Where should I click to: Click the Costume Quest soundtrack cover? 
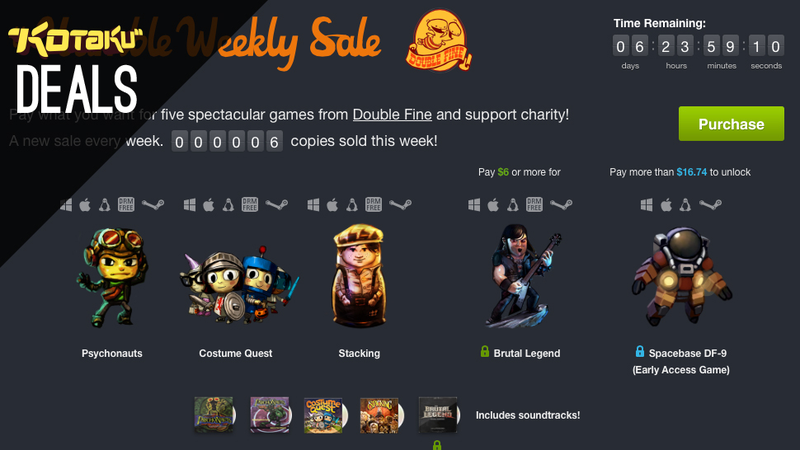coord(325,415)
